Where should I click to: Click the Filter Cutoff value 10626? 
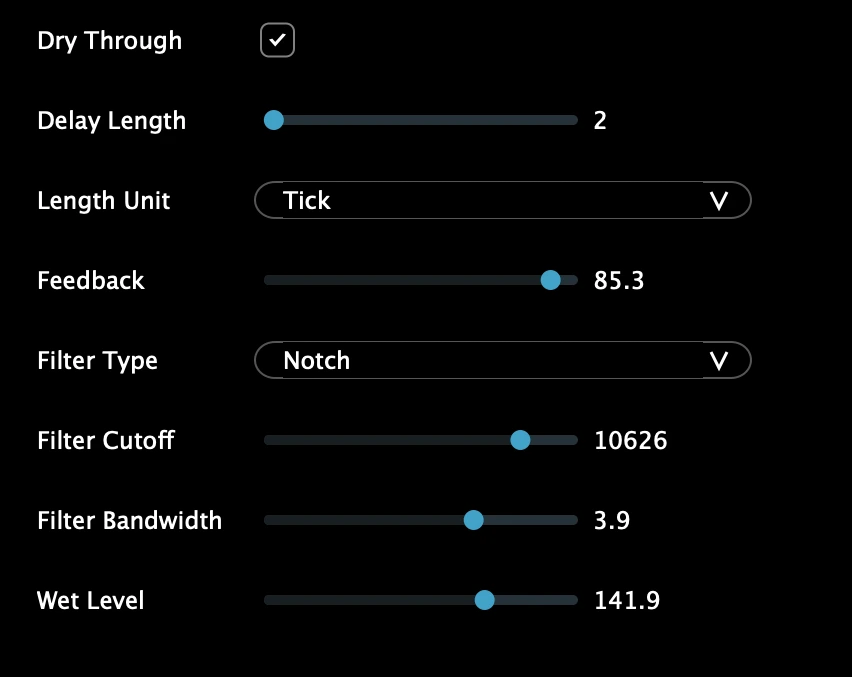(630, 441)
